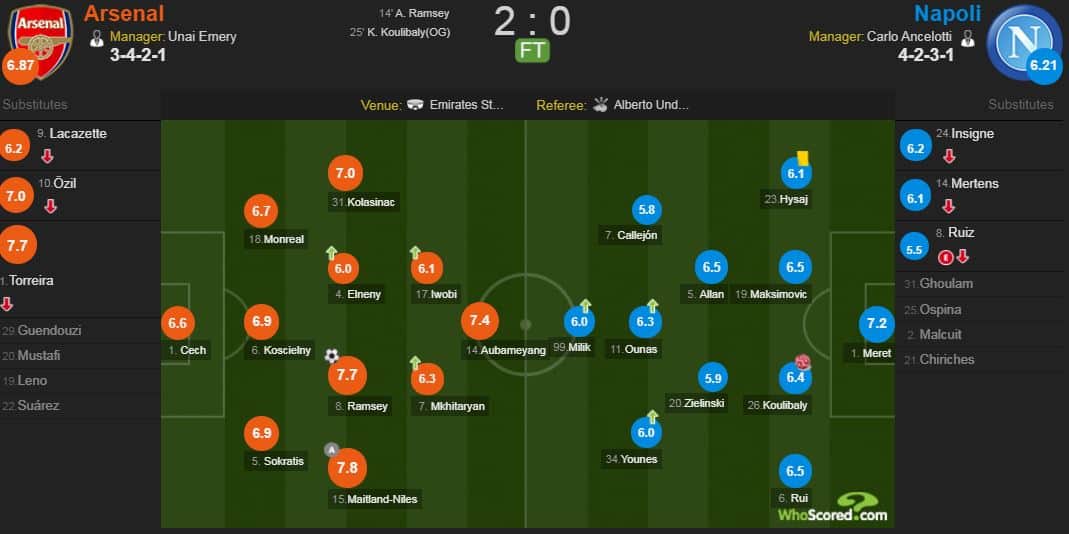The width and height of the screenshot is (1069, 534).
Task: Click Hysaj's yellow card icon
Action: pos(802,158)
